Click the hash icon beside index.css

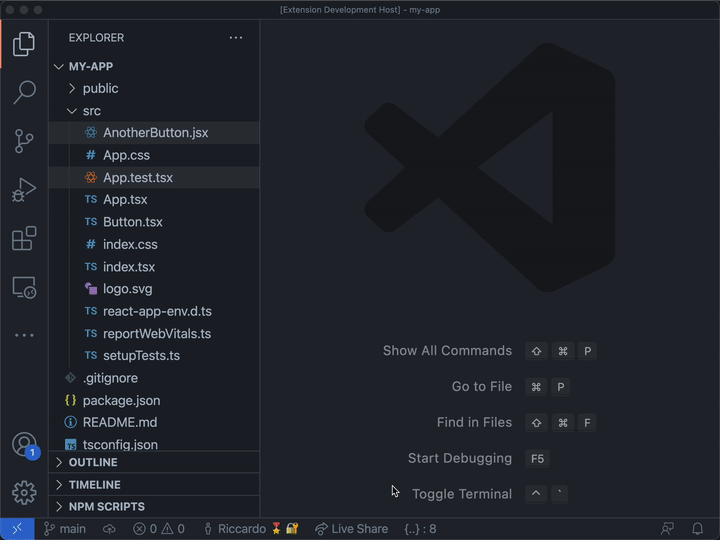[x=91, y=244]
